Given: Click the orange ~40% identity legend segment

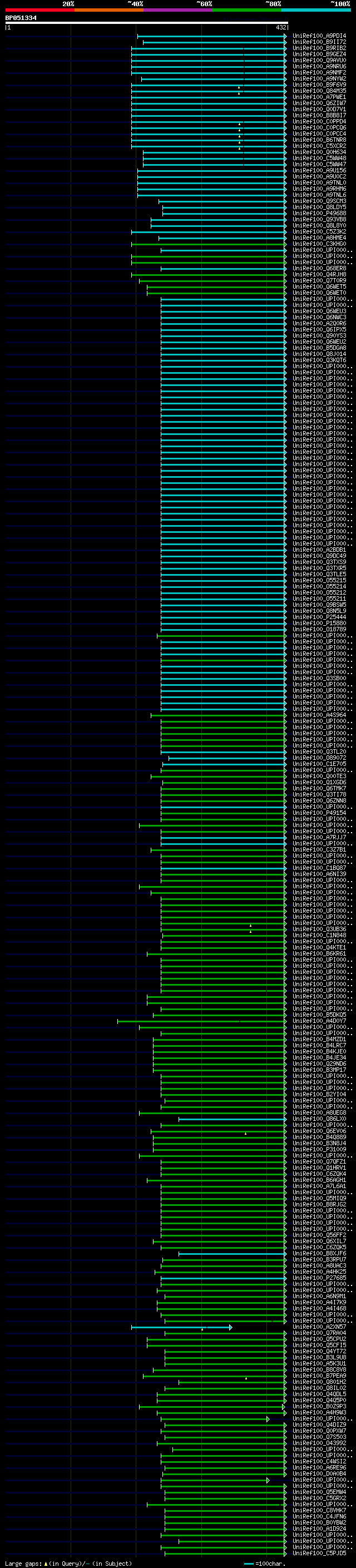Looking at the screenshot, I should click(108, 10).
